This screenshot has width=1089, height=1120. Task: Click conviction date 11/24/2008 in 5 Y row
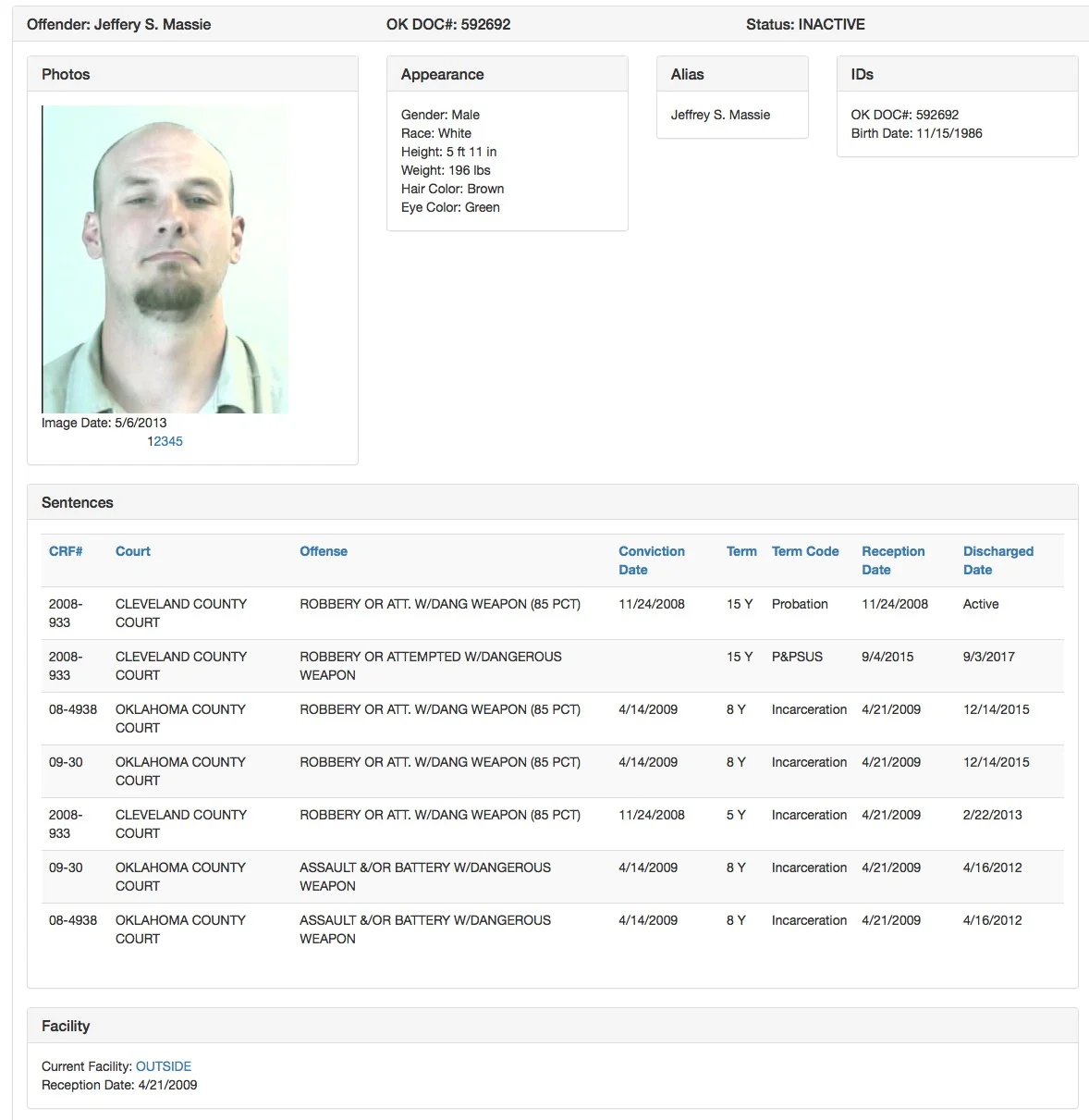(652, 815)
